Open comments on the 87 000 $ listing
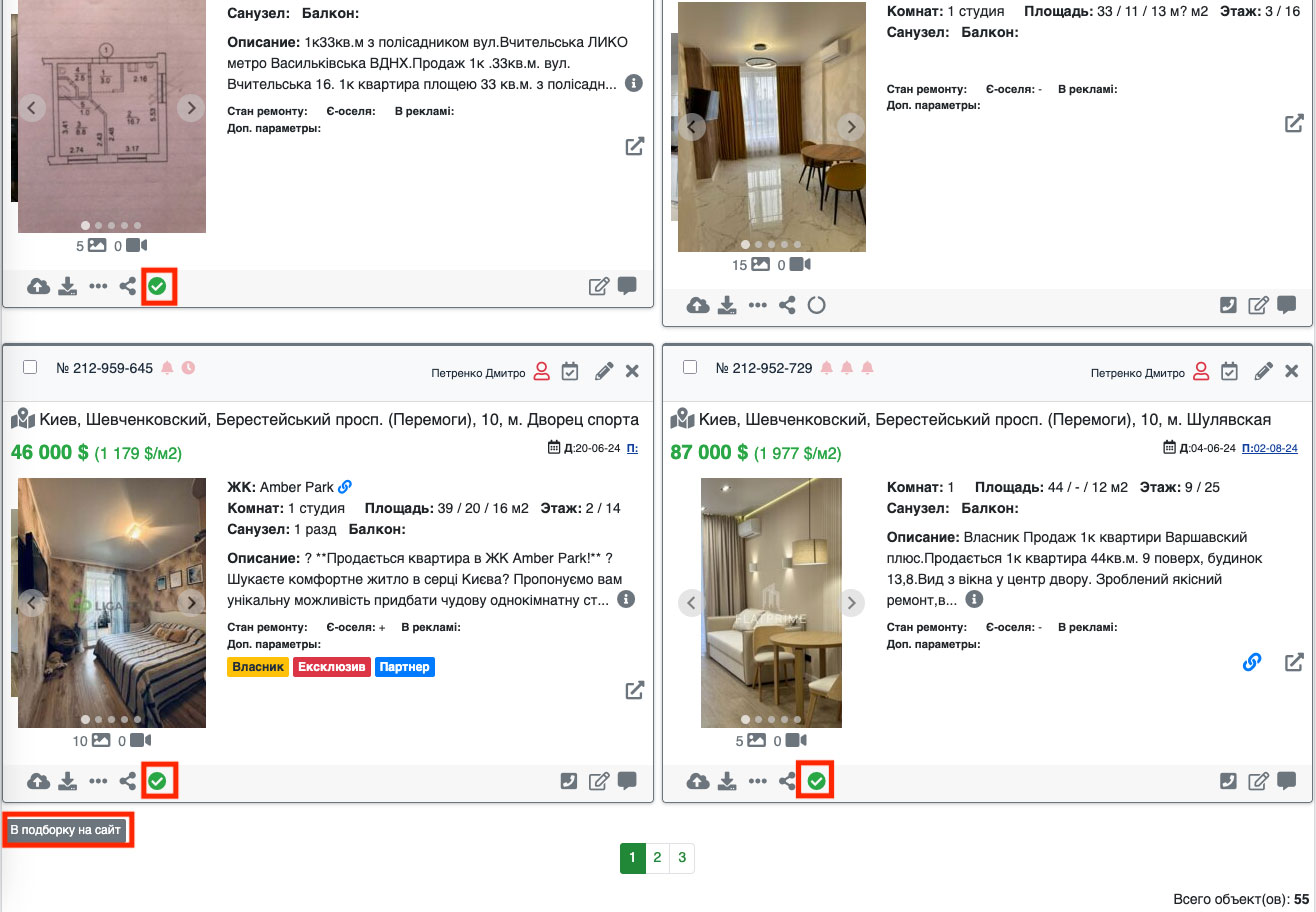This screenshot has width=1316, height=912. 1287,781
